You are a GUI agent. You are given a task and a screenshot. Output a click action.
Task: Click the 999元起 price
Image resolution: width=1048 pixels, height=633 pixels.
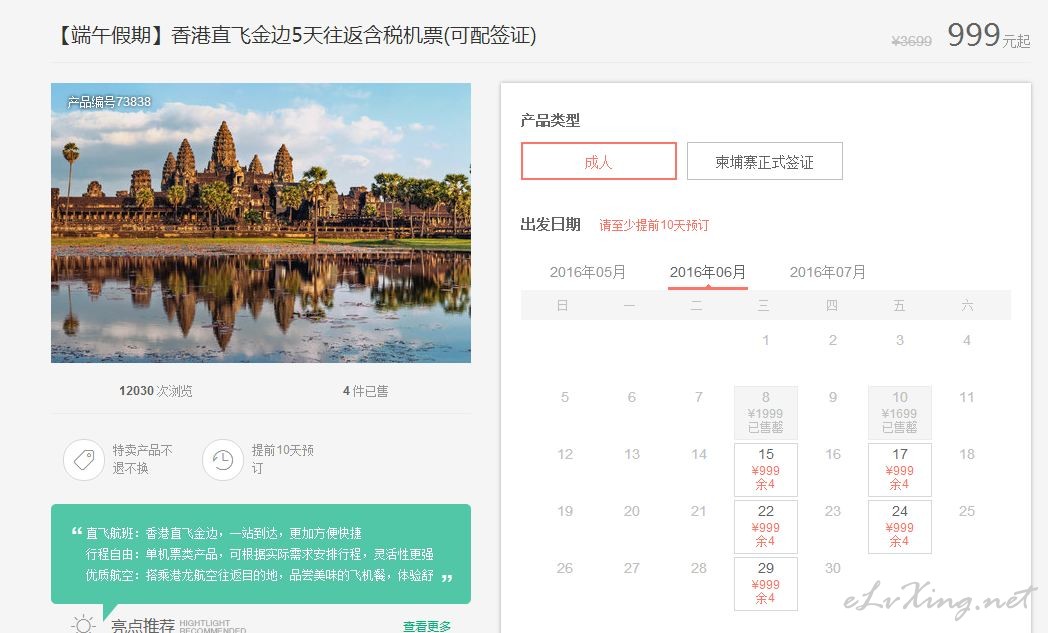[x=989, y=35]
